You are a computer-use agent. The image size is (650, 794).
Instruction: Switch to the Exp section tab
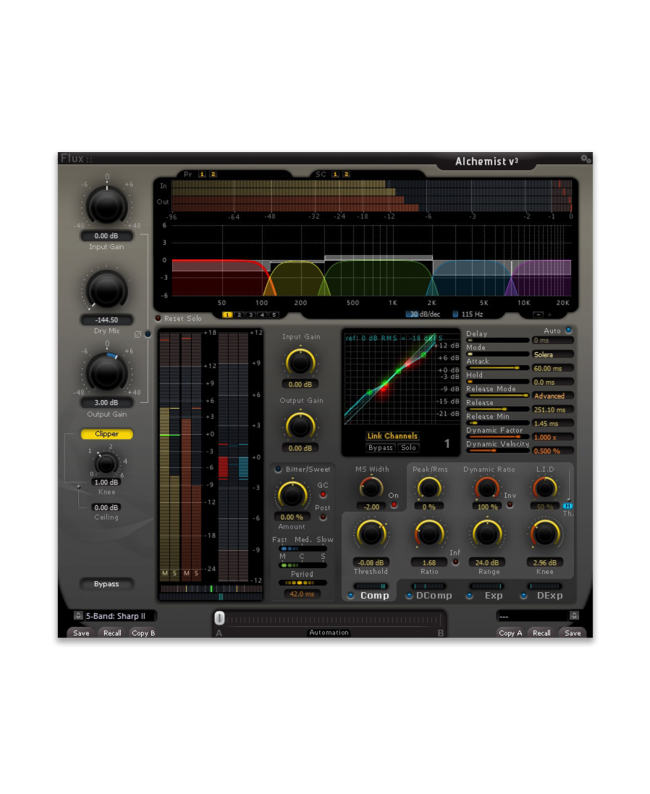tap(494, 596)
